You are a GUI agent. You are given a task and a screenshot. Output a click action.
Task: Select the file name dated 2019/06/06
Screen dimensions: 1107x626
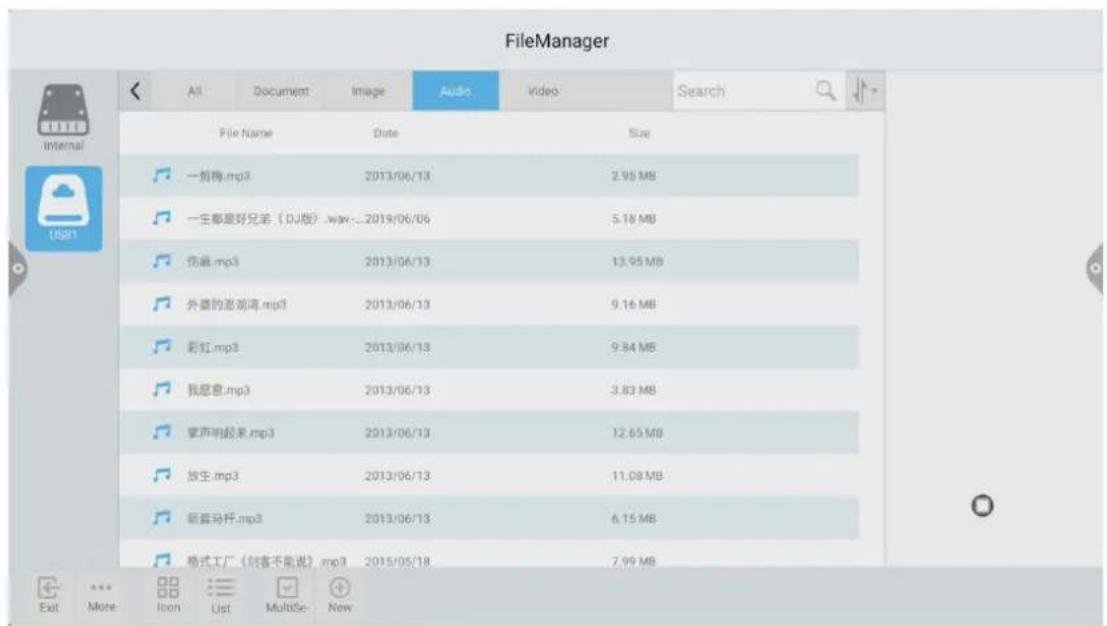pyautogui.click(x=274, y=219)
